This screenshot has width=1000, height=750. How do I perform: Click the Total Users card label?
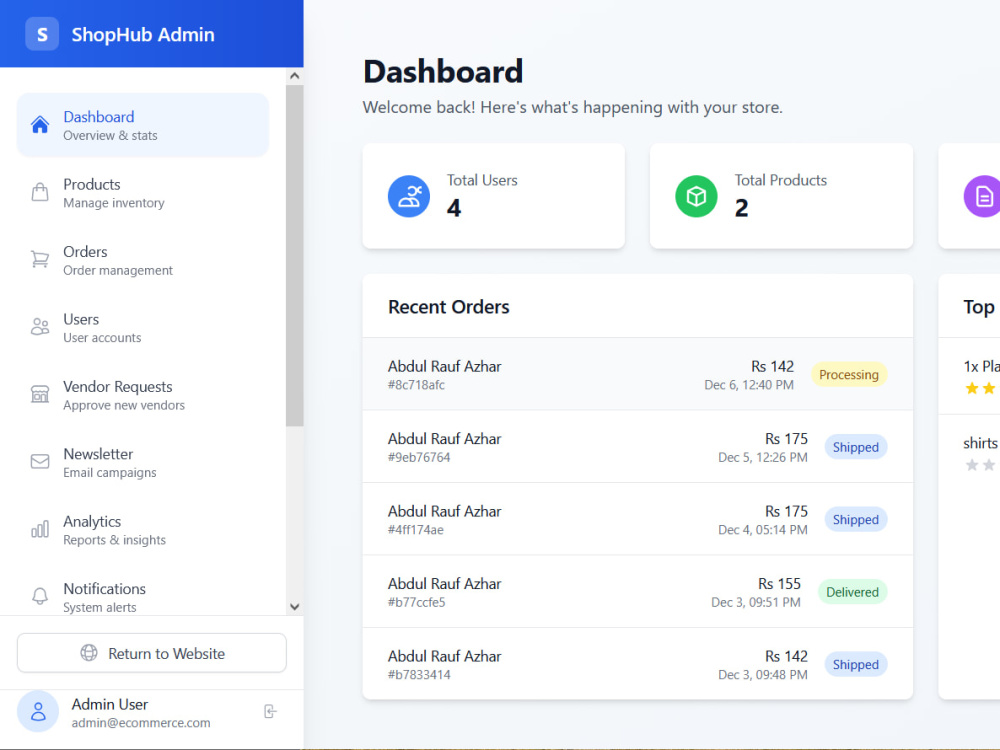[482, 180]
